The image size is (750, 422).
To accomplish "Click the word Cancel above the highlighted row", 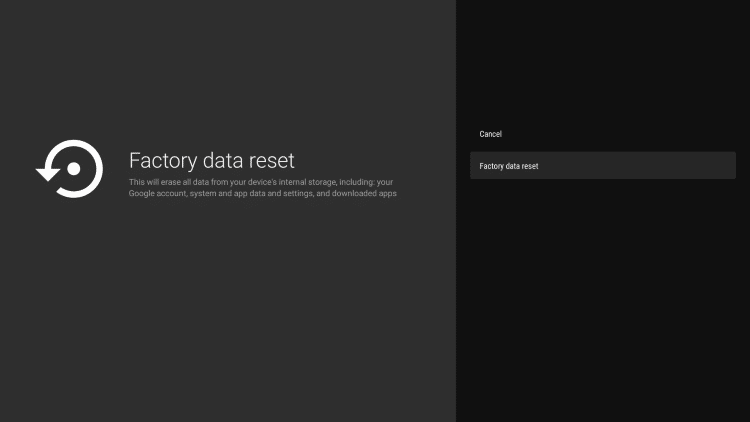I will (x=490, y=134).
